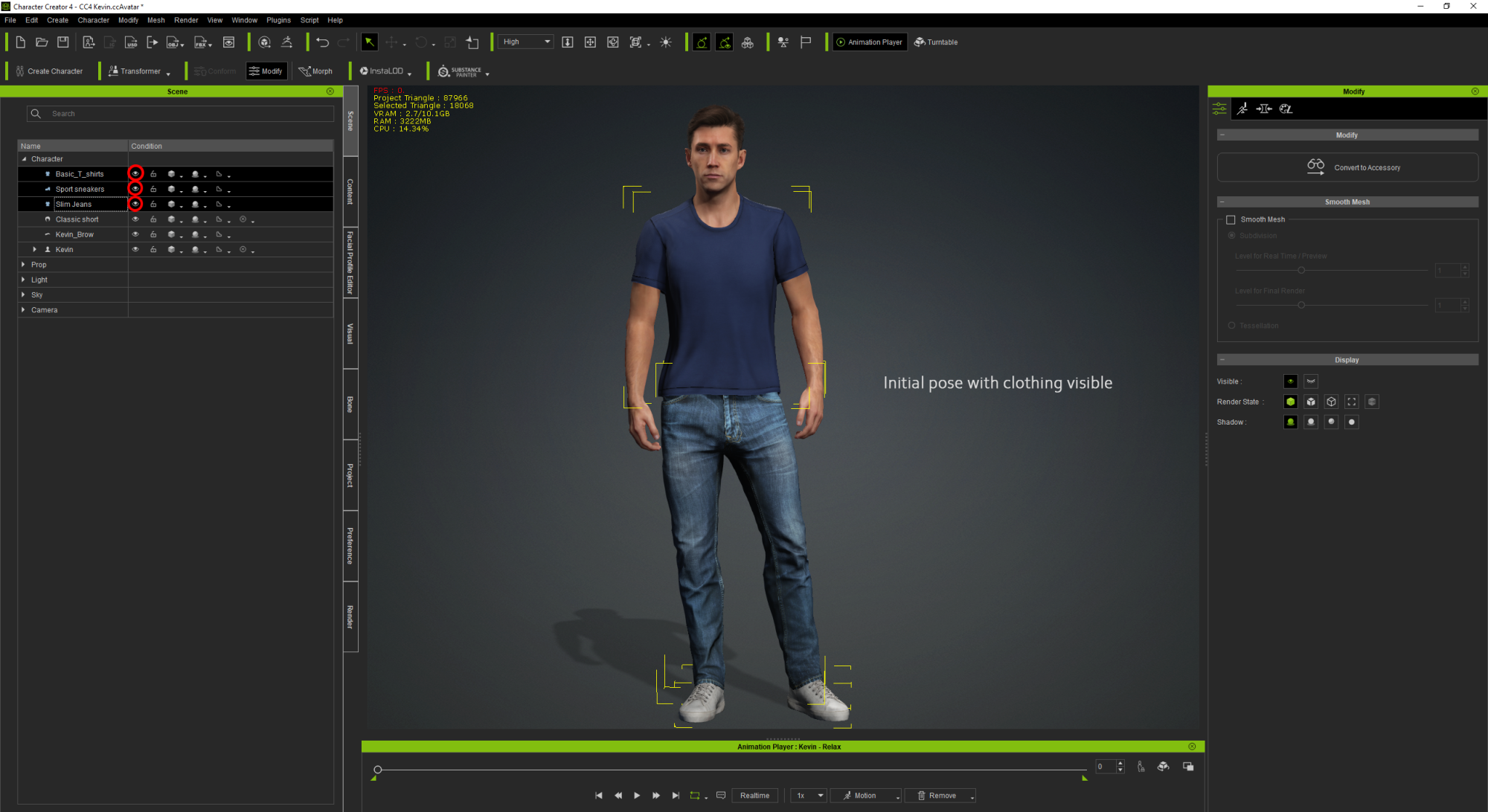
Task: Click the flag icon in toolbar
Action: click(x=806, y=42)
